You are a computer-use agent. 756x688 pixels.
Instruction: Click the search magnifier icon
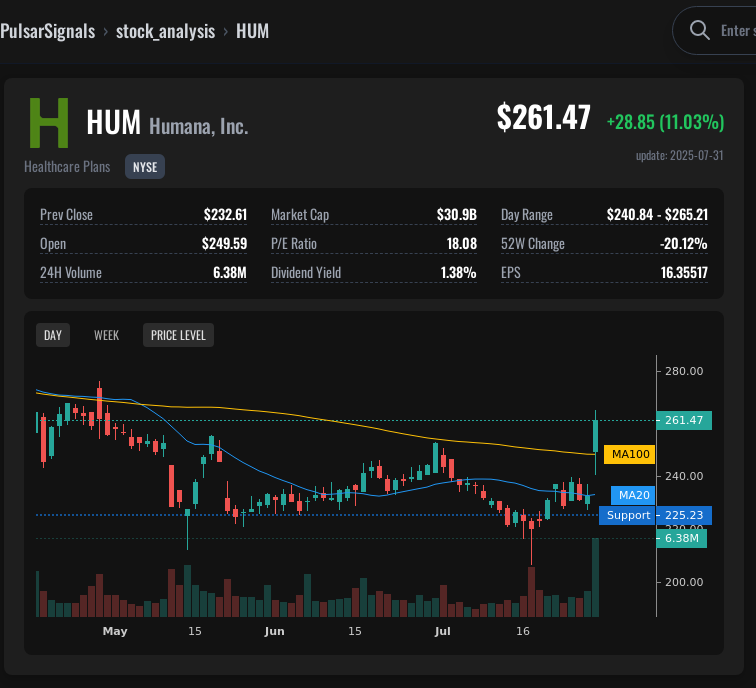(700, 30)
